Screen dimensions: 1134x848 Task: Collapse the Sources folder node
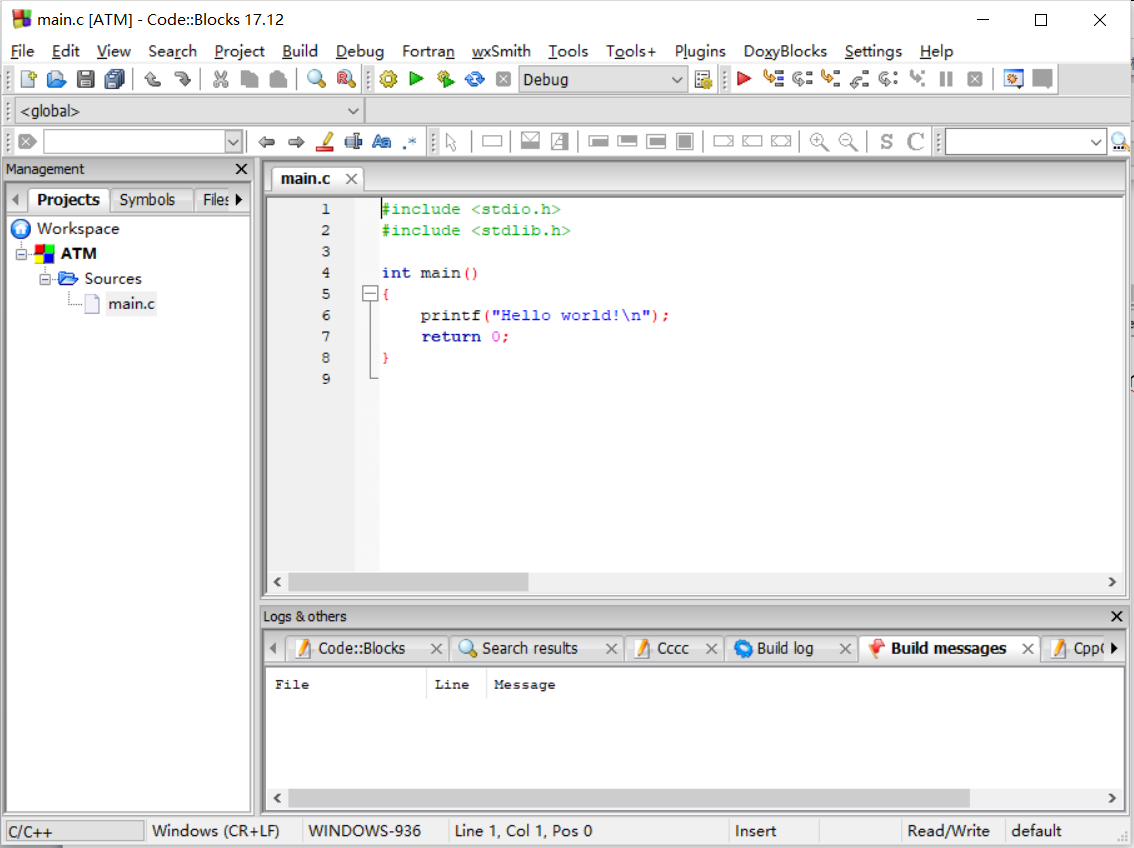[x=45, y=279]
